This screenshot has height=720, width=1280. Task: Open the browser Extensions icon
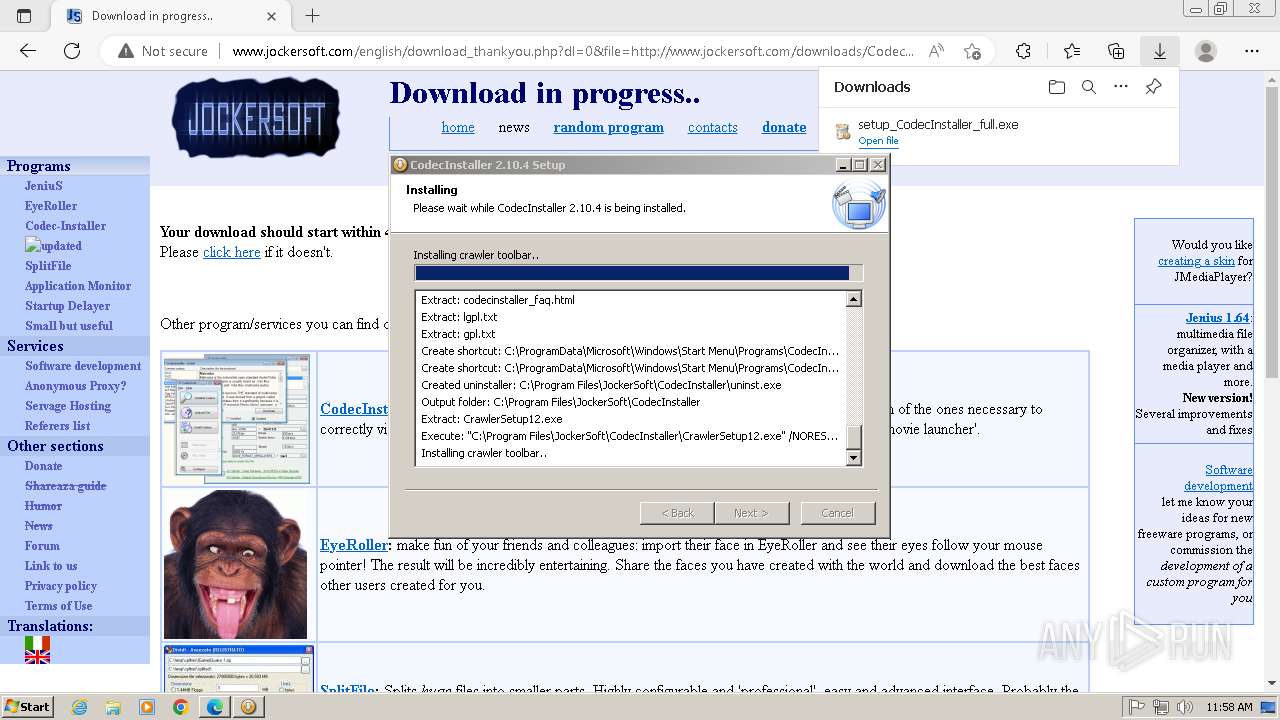(1023, 51)
